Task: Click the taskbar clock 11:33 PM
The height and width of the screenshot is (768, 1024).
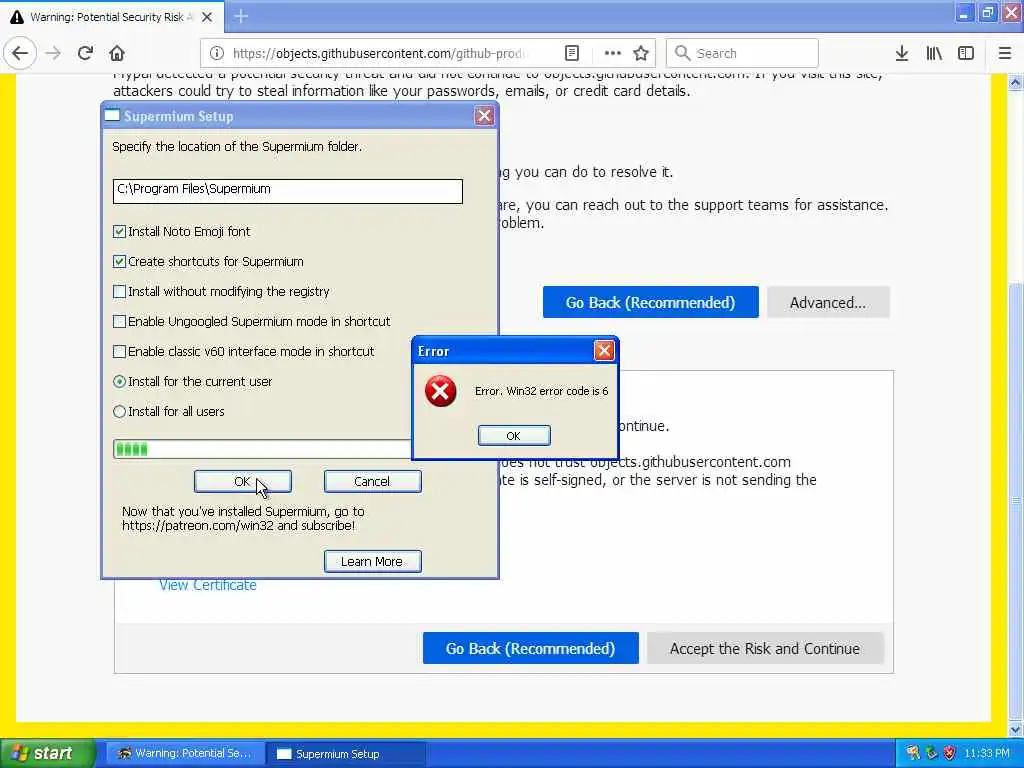Action: click(987, 753)
